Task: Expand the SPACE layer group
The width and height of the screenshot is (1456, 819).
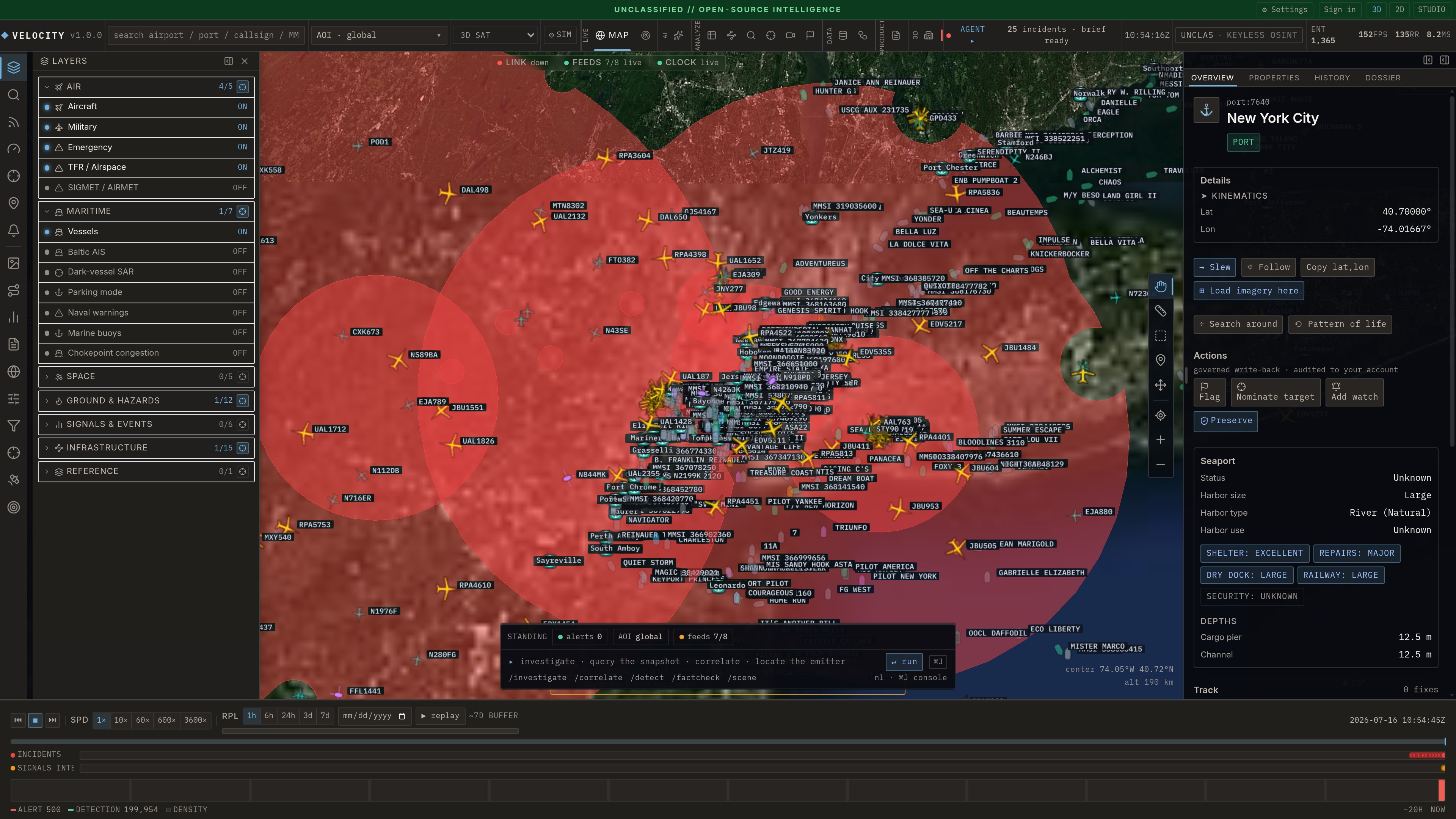Action: click(x=47, y=377)
